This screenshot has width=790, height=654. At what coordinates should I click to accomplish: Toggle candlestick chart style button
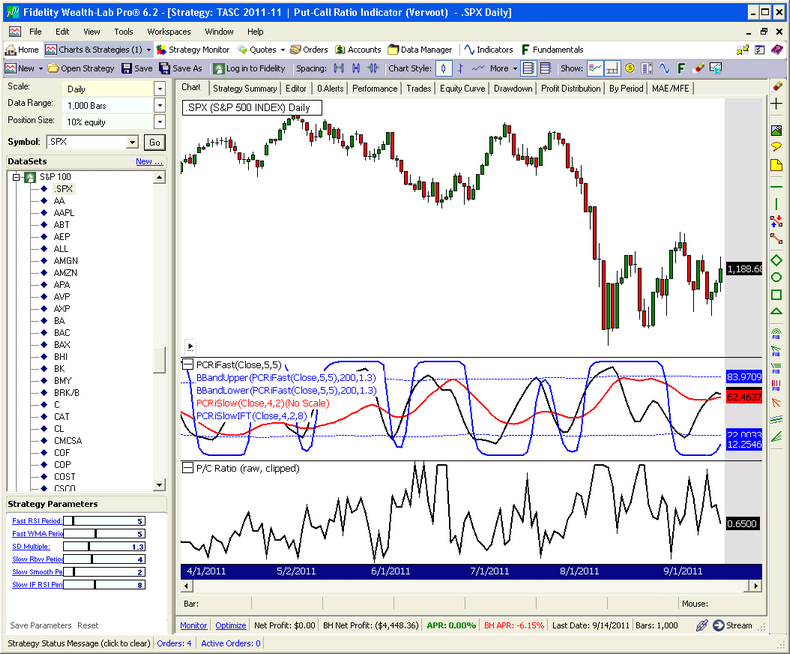[x=443, y=68]
